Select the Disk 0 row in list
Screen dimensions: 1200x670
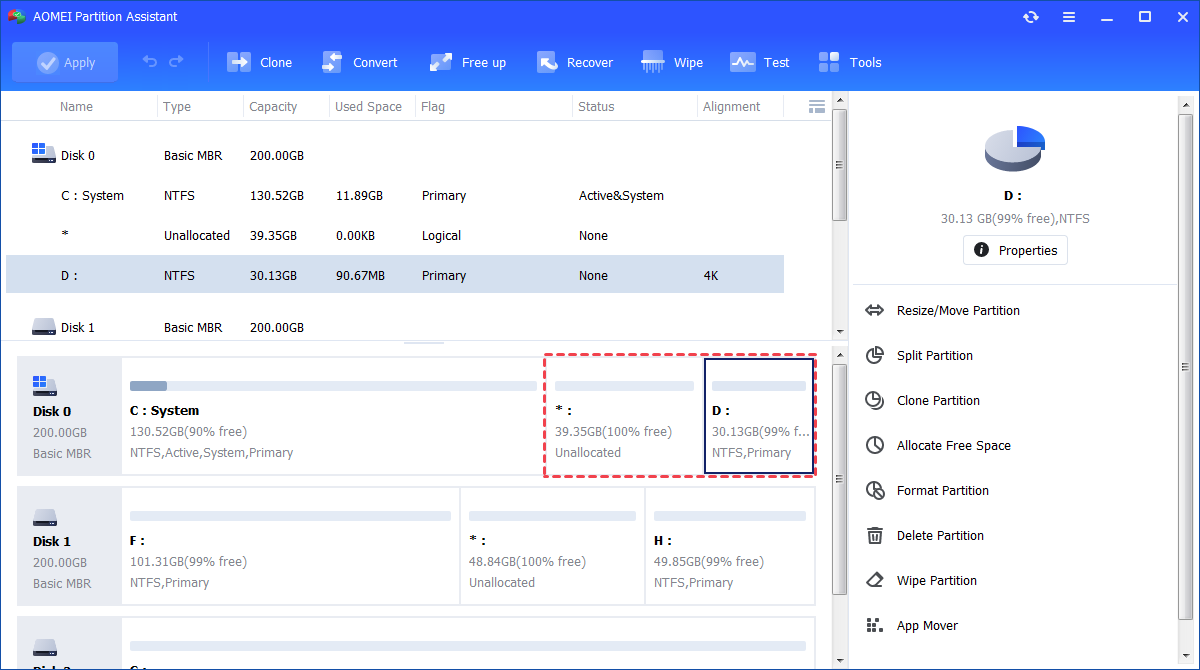395,156
